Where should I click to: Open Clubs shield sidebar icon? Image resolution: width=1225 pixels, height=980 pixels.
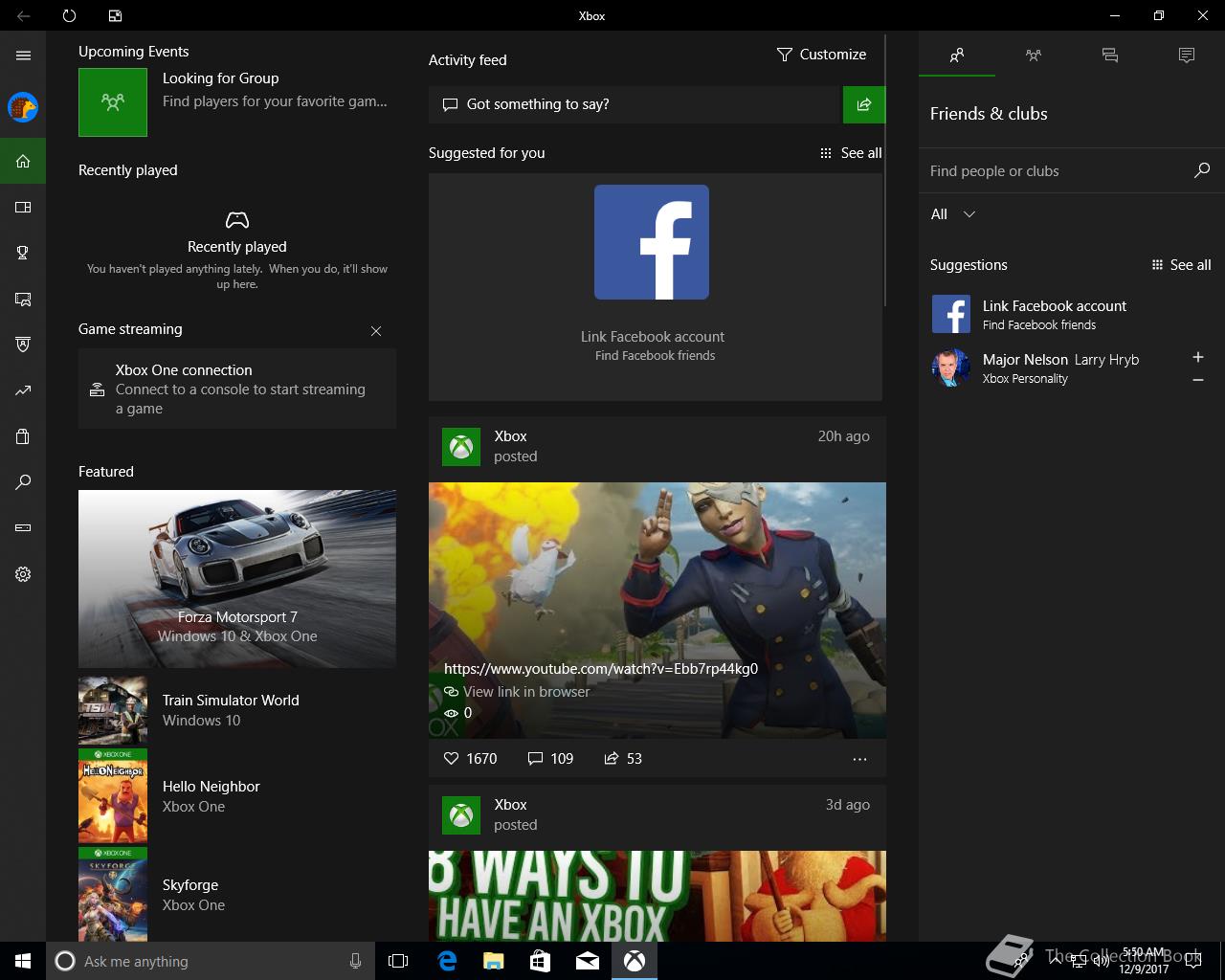click(x=23, y=345)
